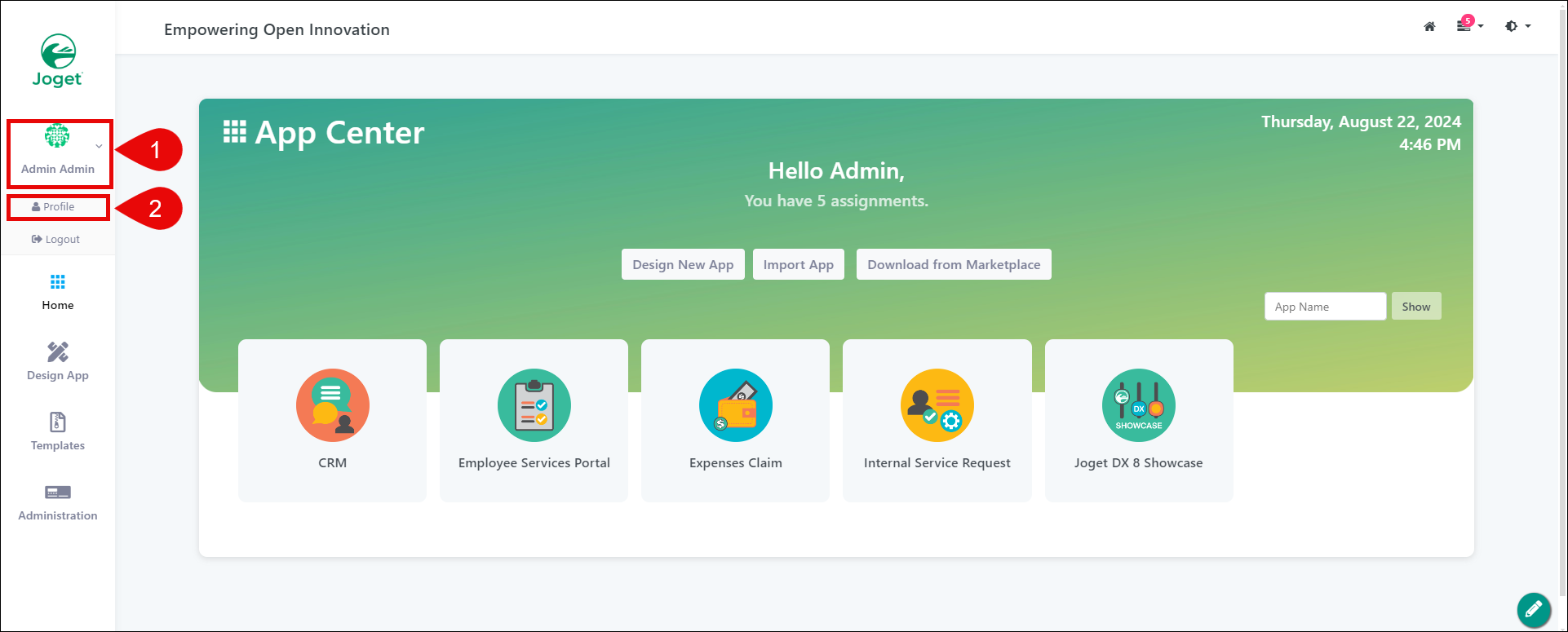Screen dimensions: 1568x632
Task: Select Logout in the user menu
Action: click(x=55, y=240)
